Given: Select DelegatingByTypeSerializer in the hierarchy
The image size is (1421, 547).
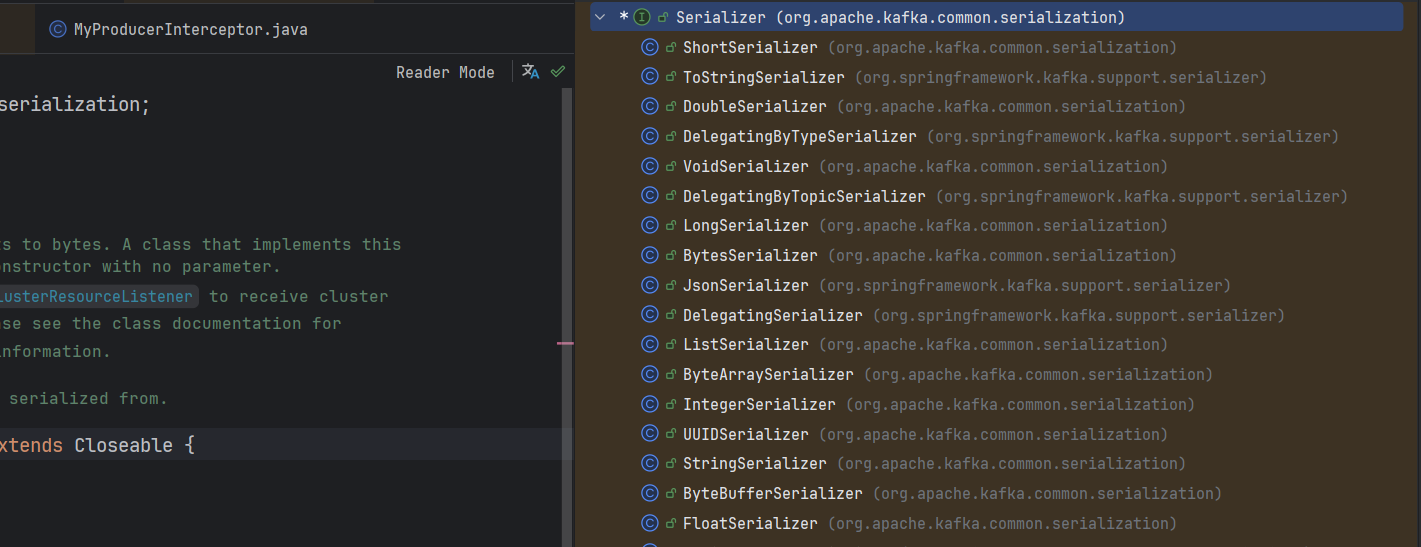Looking at the screenshot, I should click(800, 136).
